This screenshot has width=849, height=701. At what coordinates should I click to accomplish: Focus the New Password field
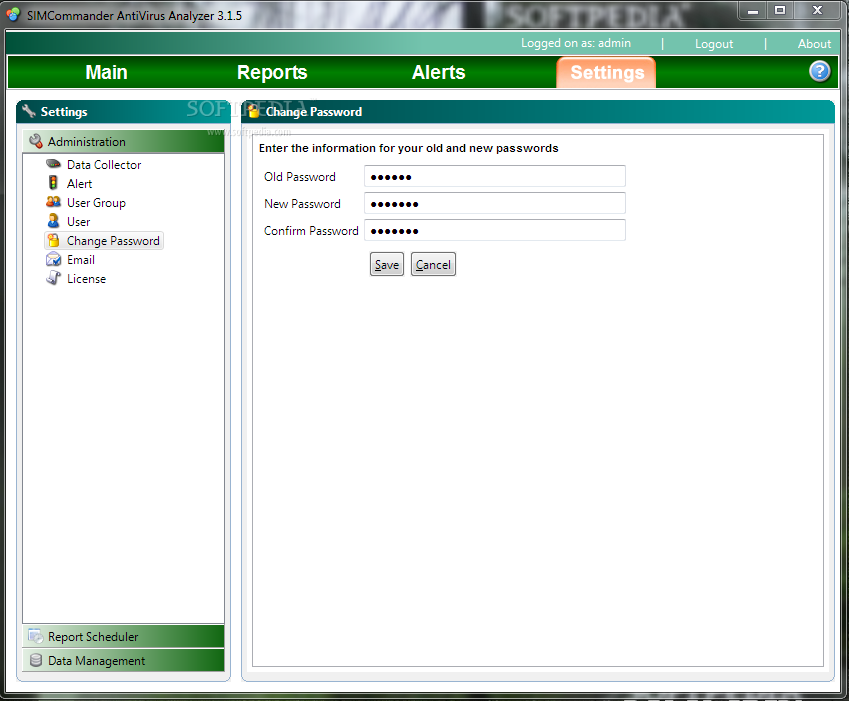click(495, 204)
